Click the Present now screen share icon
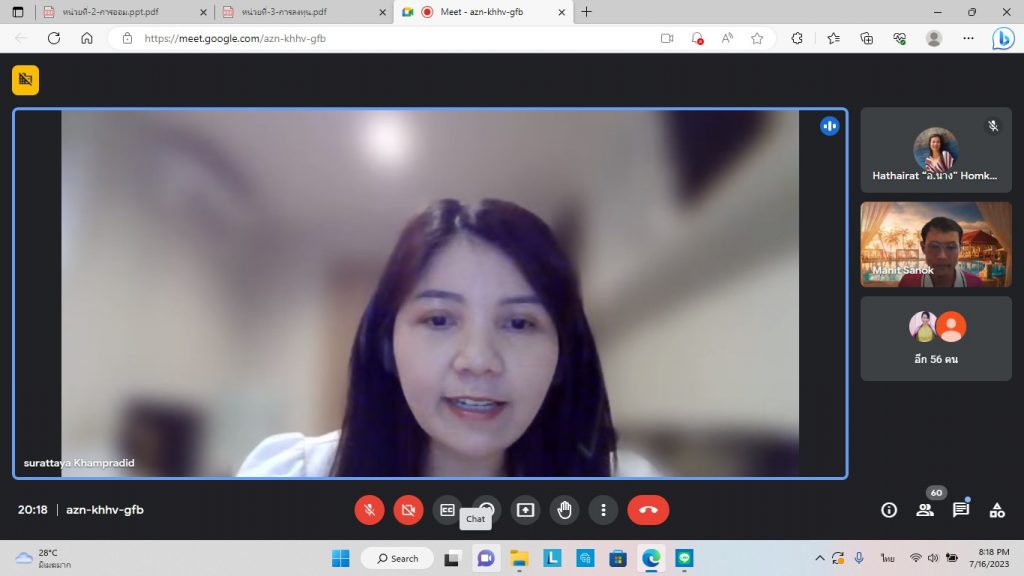The height and width of the screenshot is (576, 1024). tap(525, 510)
